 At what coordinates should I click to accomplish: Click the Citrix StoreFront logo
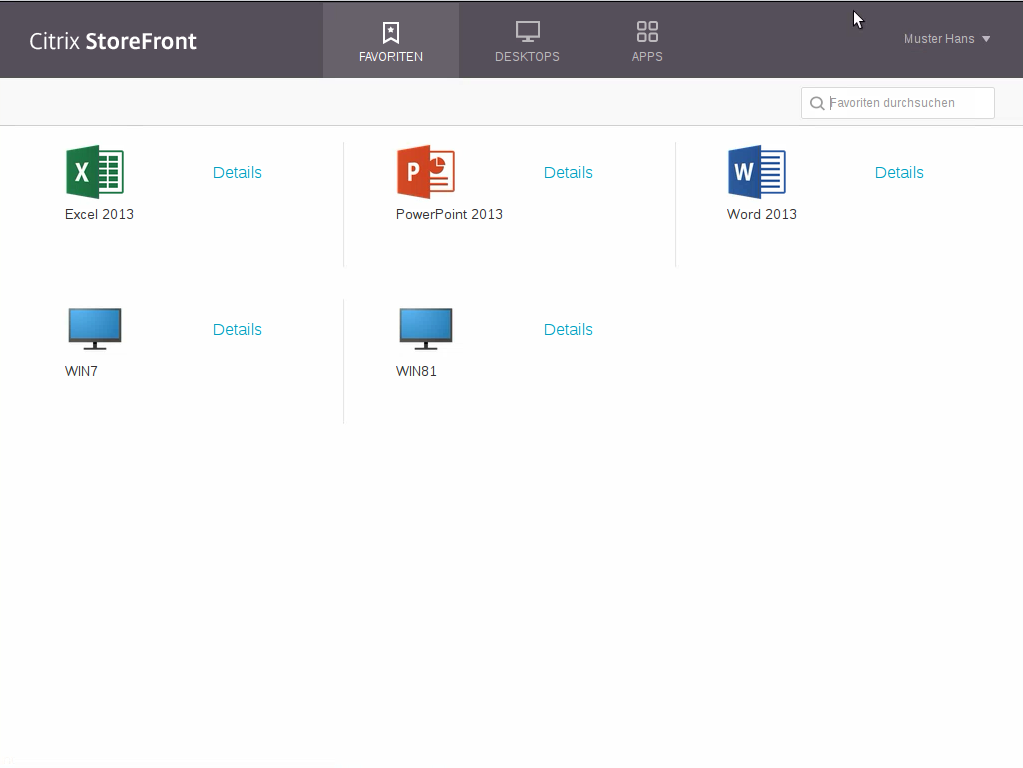coord(113,41)
